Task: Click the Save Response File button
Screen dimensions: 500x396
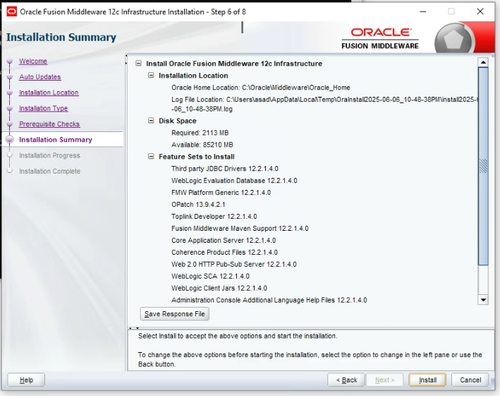Action: click(175, 314)
